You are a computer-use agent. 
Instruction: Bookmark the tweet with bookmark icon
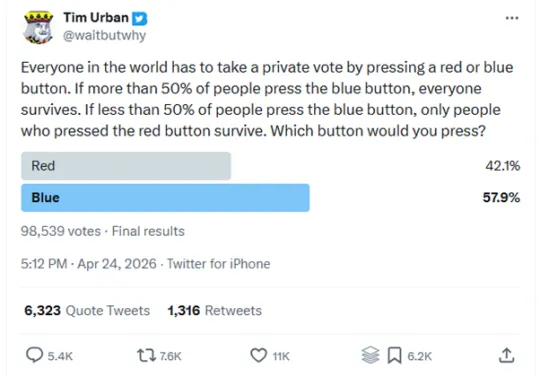394,355
